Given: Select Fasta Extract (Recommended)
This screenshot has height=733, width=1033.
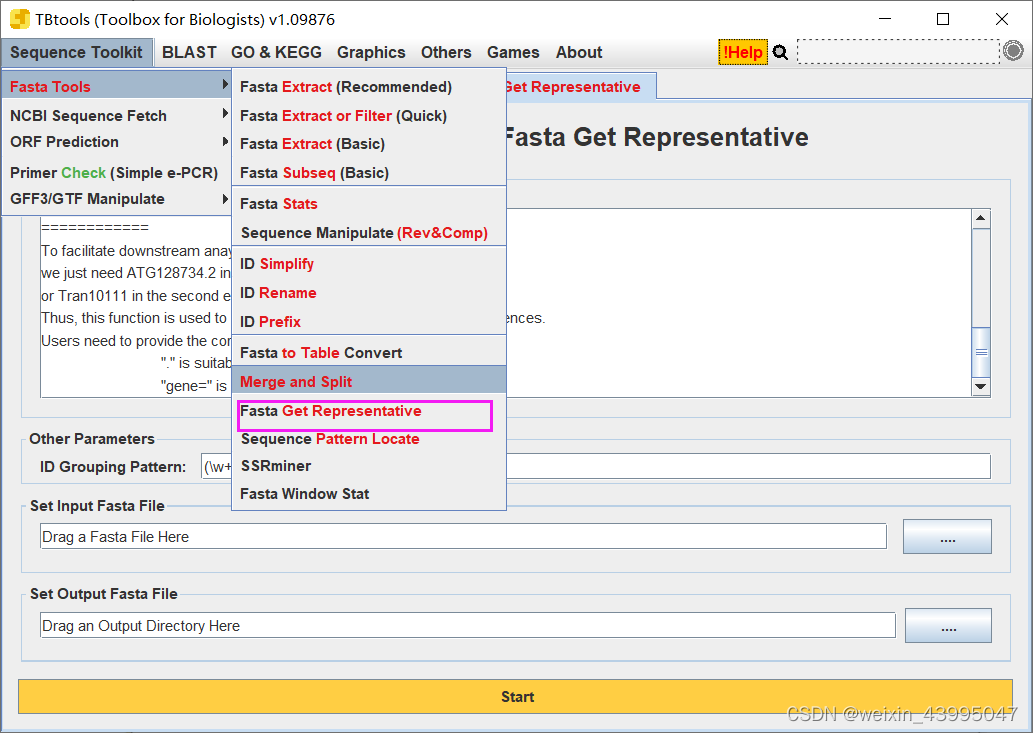Looking at the screenshot, I should point(369,87).
